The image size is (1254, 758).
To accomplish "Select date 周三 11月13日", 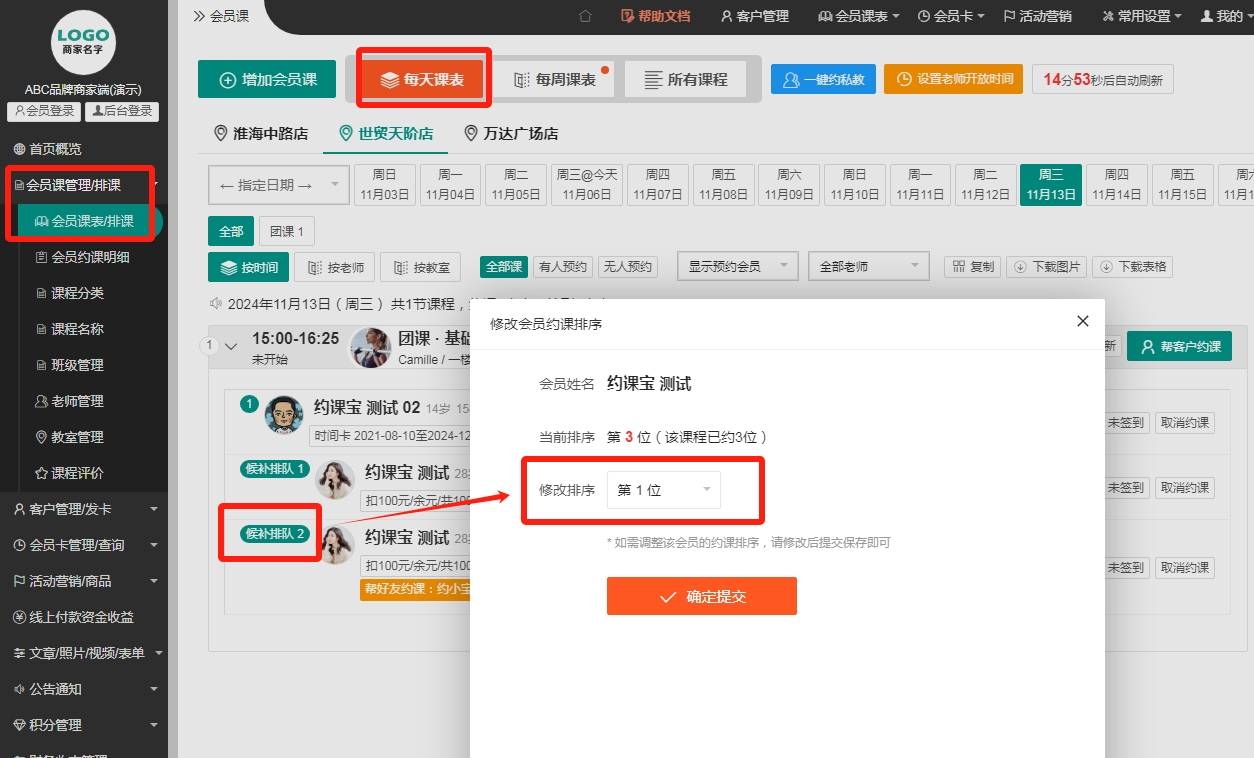I will tap(1051, 185).
